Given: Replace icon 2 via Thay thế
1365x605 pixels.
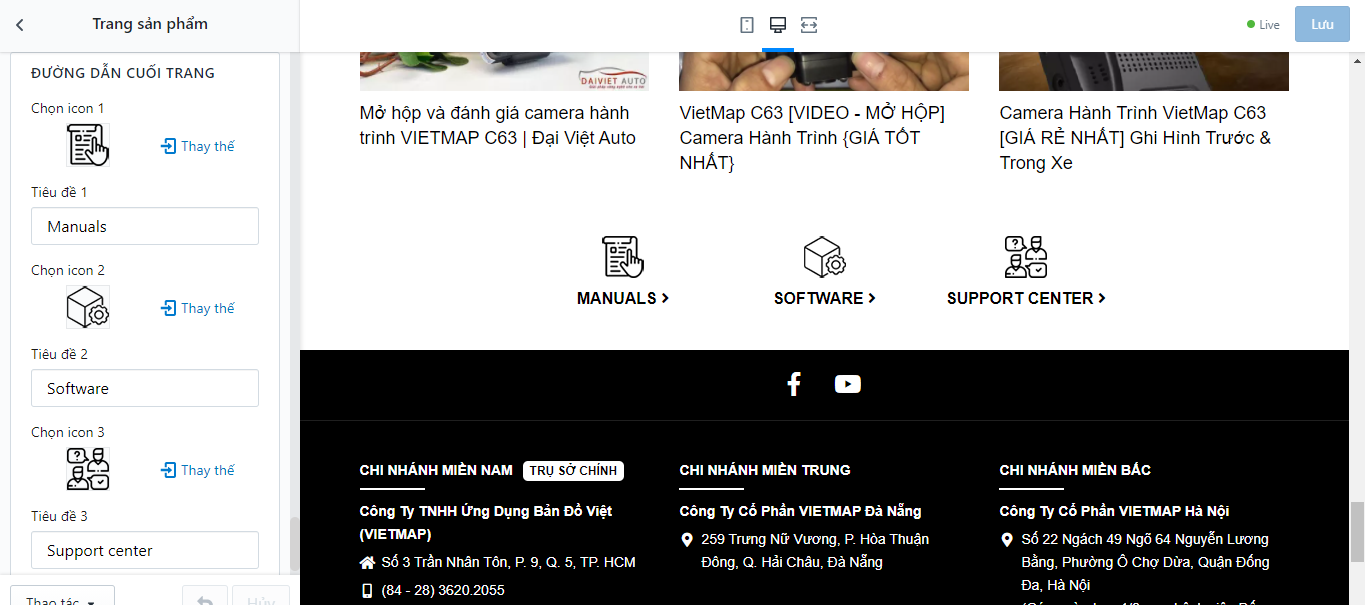Looking at the screenshot, I should coord(197,308).
